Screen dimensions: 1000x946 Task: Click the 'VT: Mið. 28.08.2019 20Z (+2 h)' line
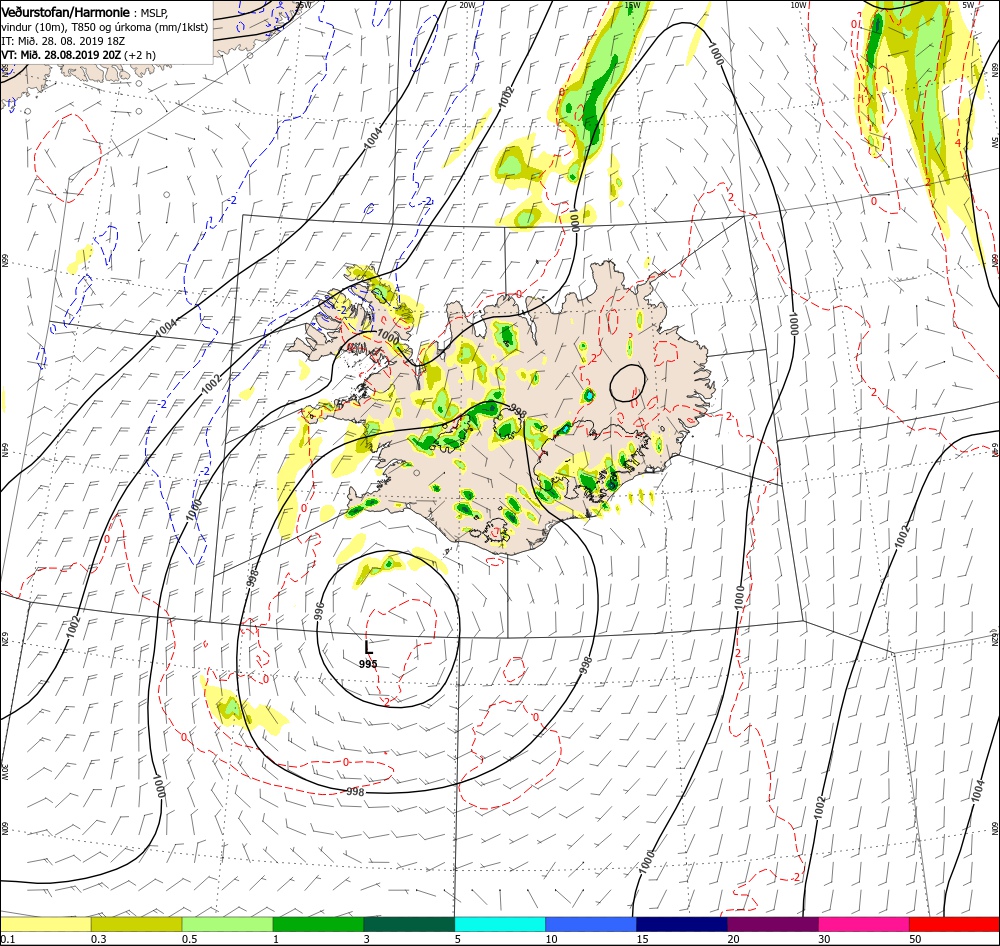[x=78, y=55]
